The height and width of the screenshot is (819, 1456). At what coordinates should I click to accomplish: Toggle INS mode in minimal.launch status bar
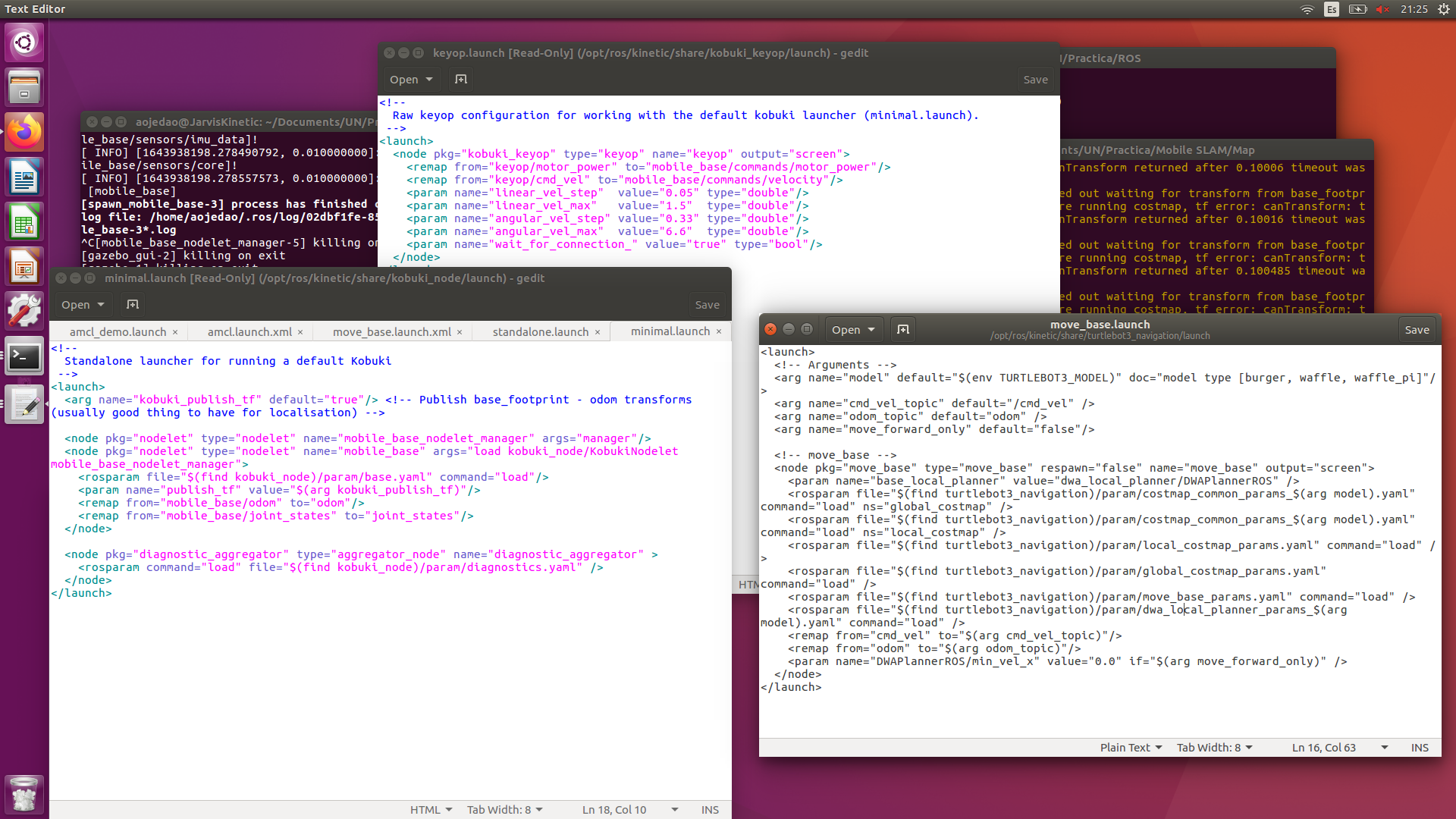(710, 809)
